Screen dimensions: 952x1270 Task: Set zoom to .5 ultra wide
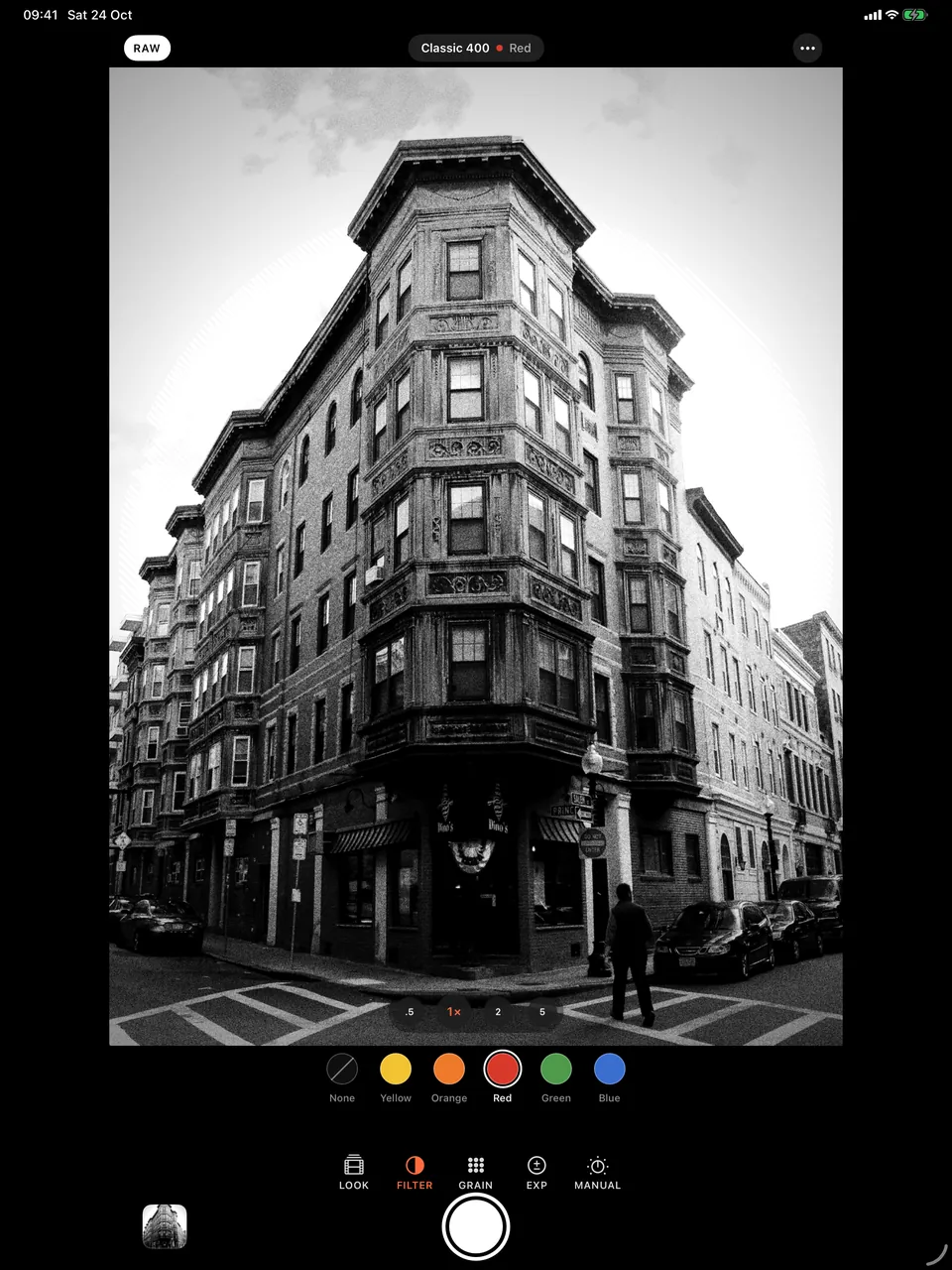click(410, 1012)
